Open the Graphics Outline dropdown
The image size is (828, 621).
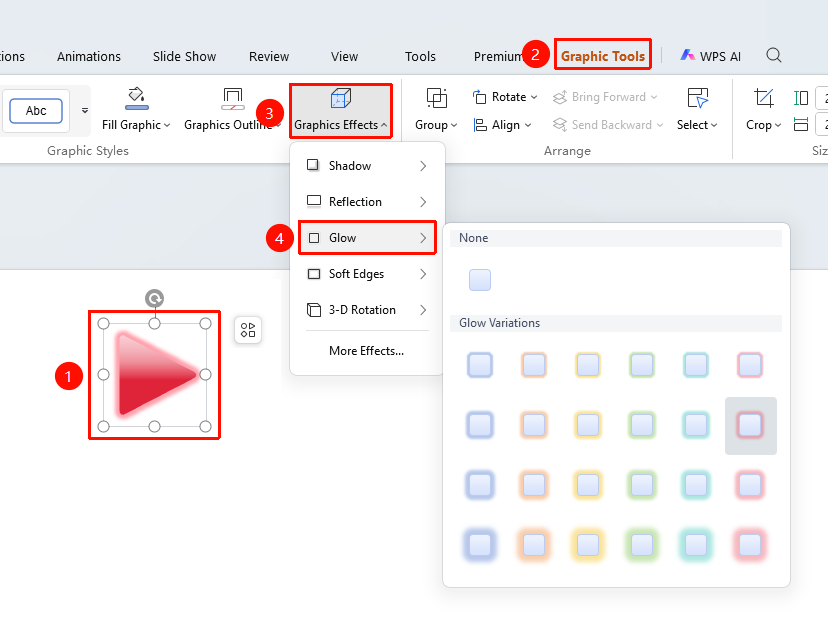pos(232,110)
